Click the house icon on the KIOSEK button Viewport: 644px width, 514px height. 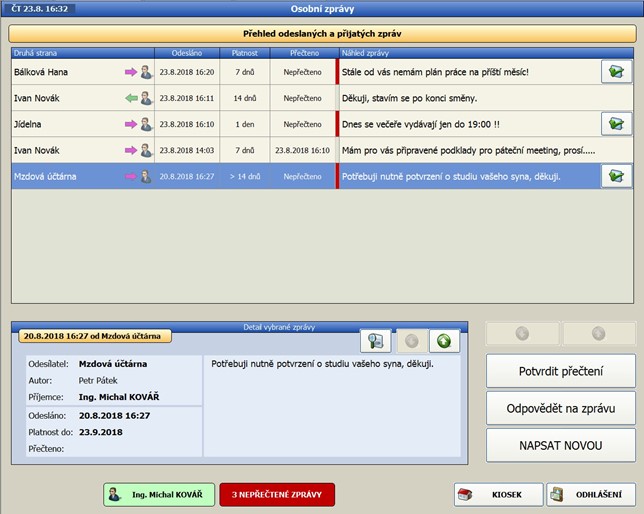pyautogui.click(x=465, y=494)
